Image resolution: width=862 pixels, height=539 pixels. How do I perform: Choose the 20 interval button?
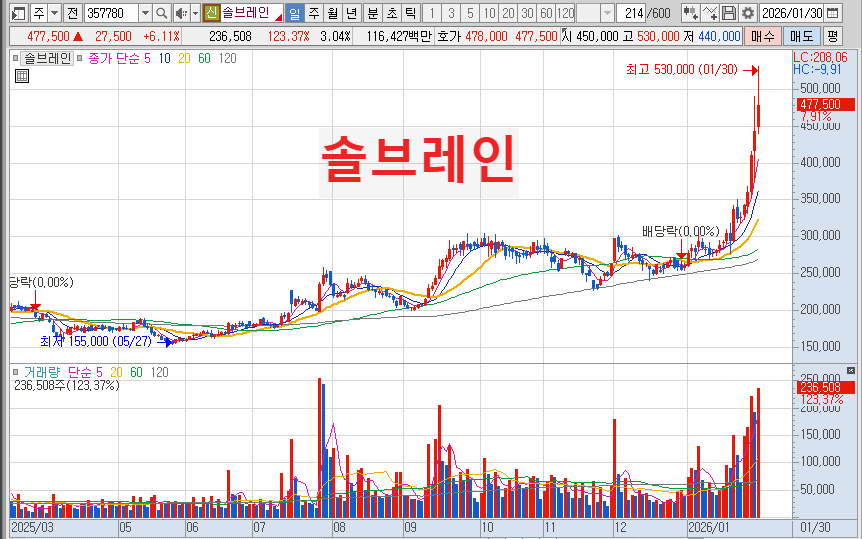tap(508, 13)
